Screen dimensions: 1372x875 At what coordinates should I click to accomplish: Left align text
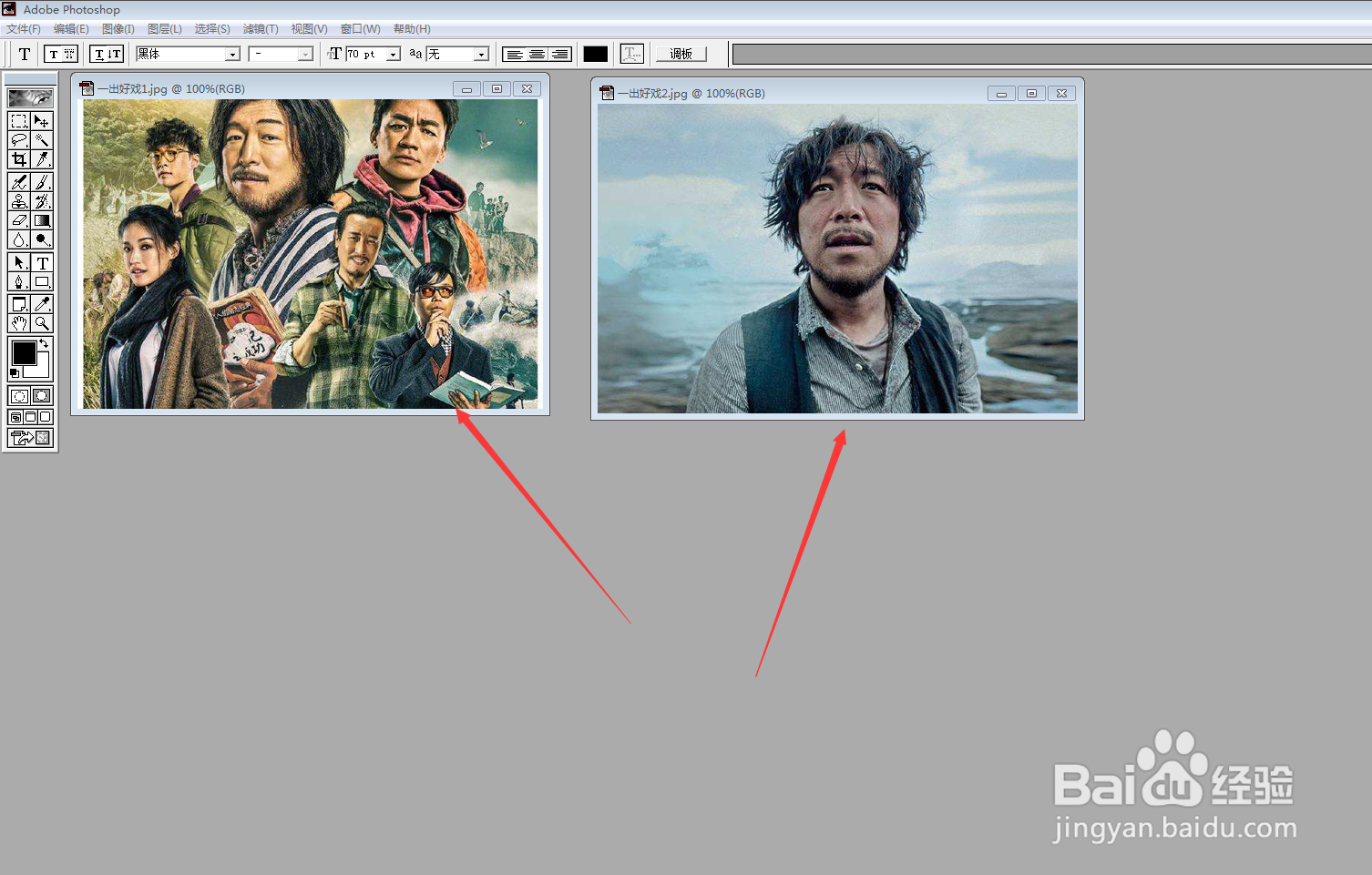pyautogui.click(x=515, y=54)
